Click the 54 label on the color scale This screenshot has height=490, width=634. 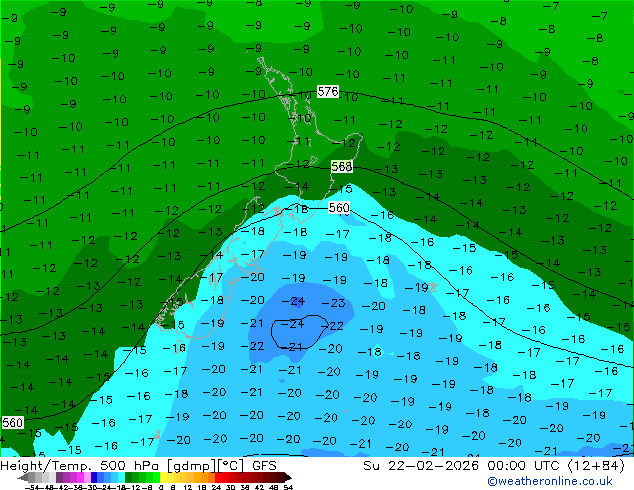[x=288, y=487]
